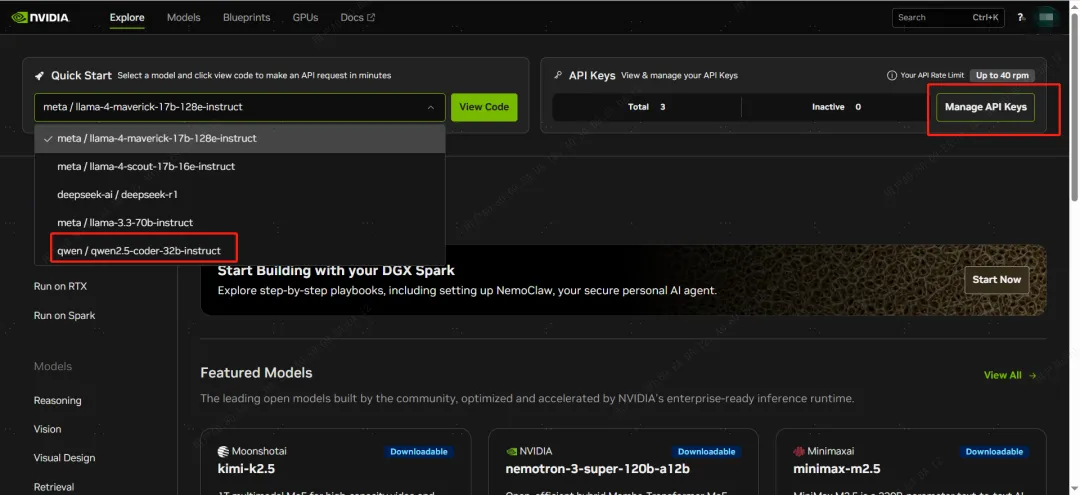Open the Vision models category

point(48,429)
